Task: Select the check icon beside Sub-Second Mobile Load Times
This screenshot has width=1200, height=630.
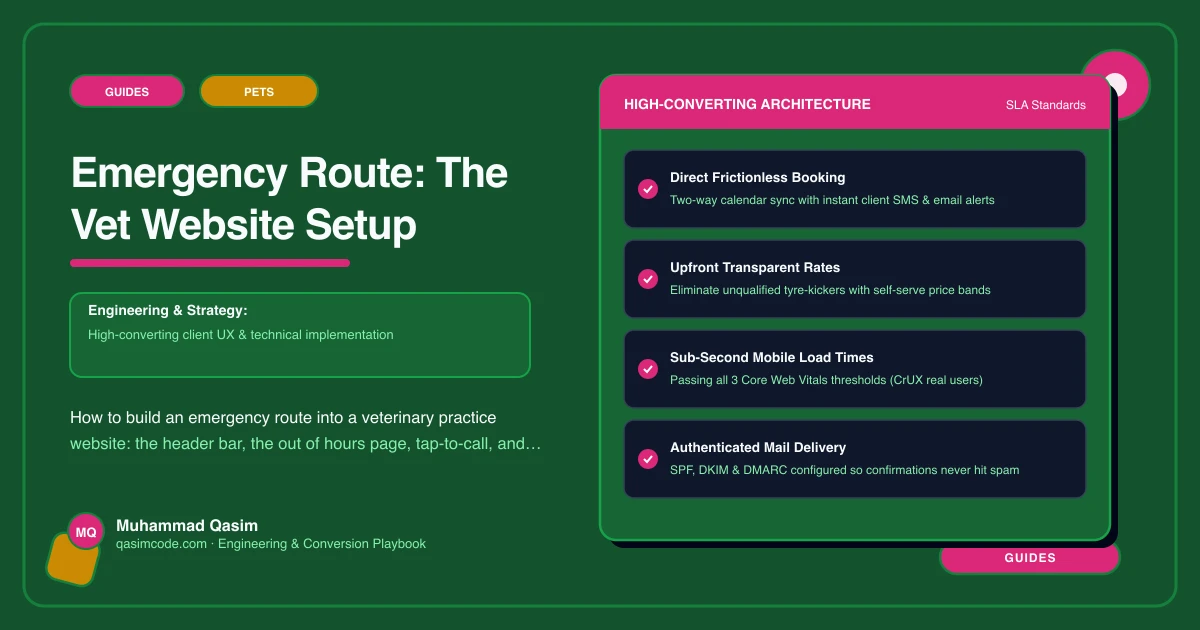Action: [647, 369]
